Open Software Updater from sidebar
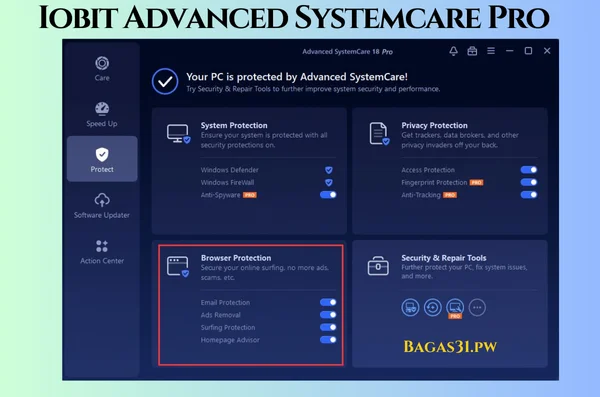This screenshot has width=600, height=397. 102,206
